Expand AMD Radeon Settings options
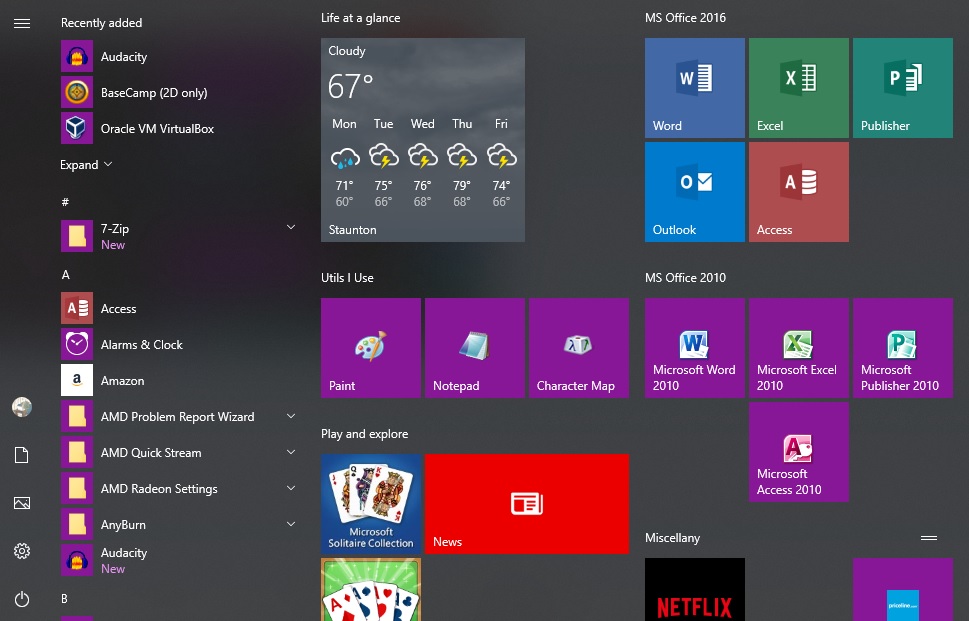969x621 pixels. (290, 488)
